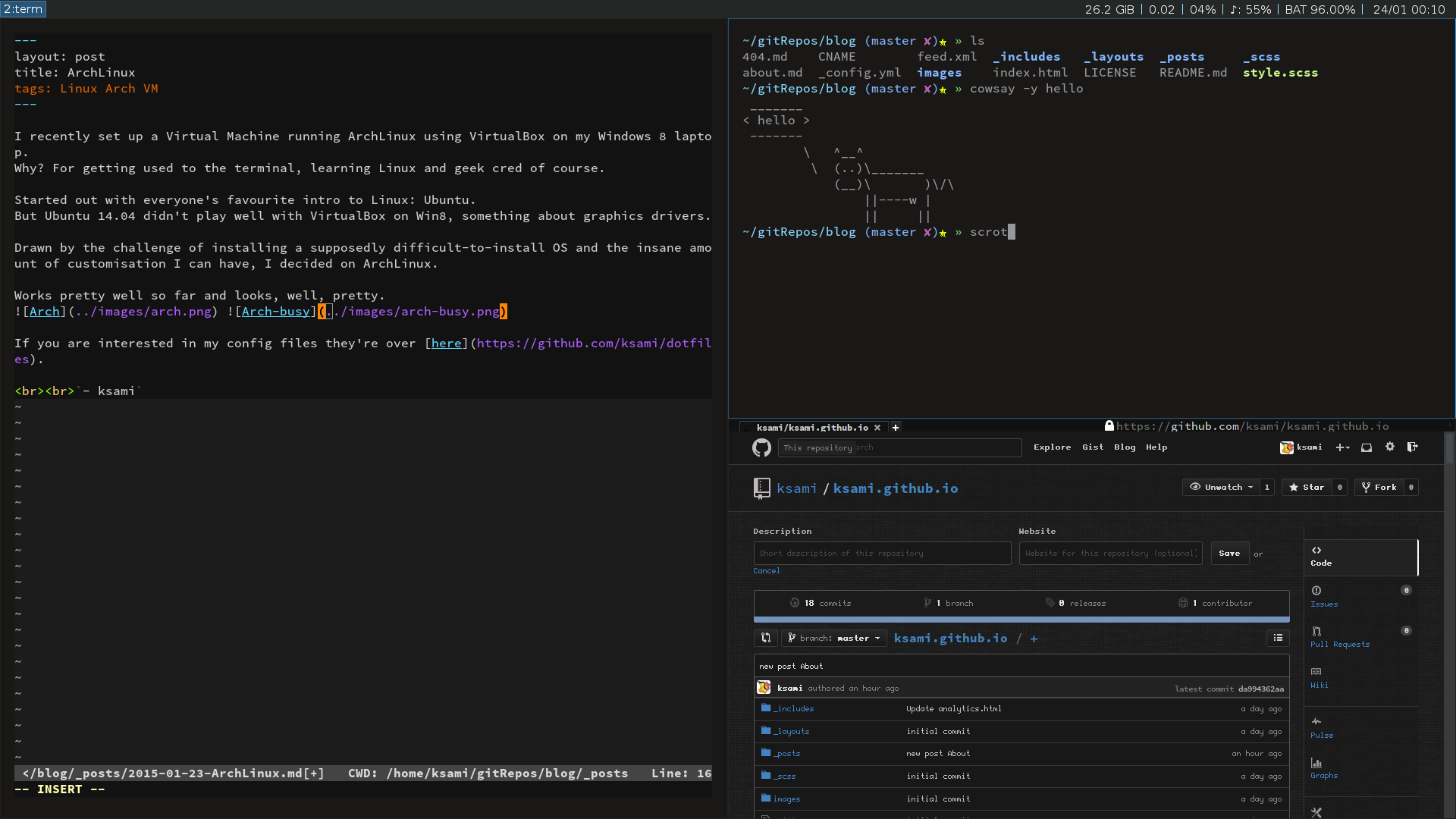Click the _includes folder icon
This screenshot has width=1456, height=819.
[766, 708]
